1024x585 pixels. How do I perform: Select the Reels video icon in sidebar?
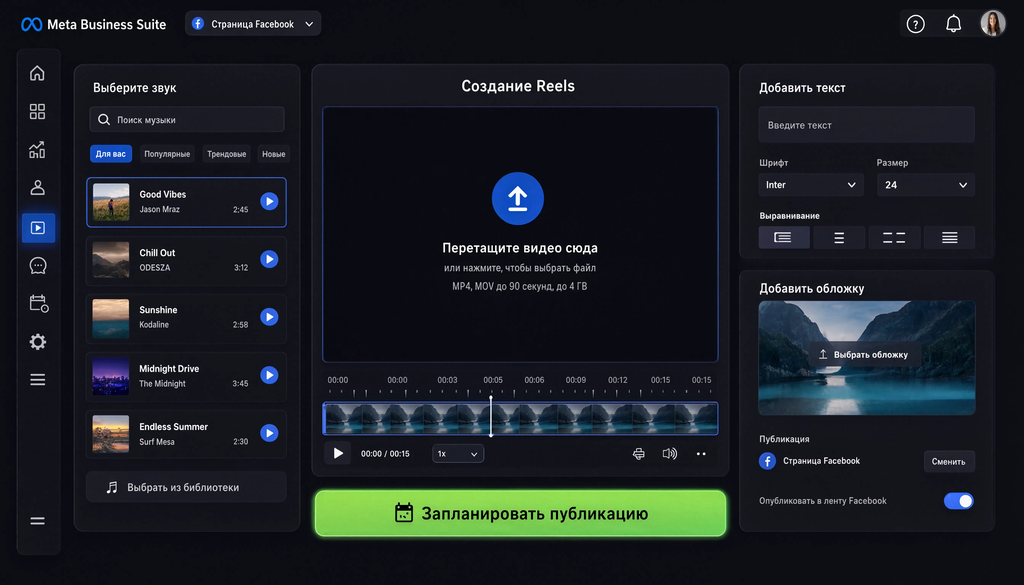pos(38,228)
